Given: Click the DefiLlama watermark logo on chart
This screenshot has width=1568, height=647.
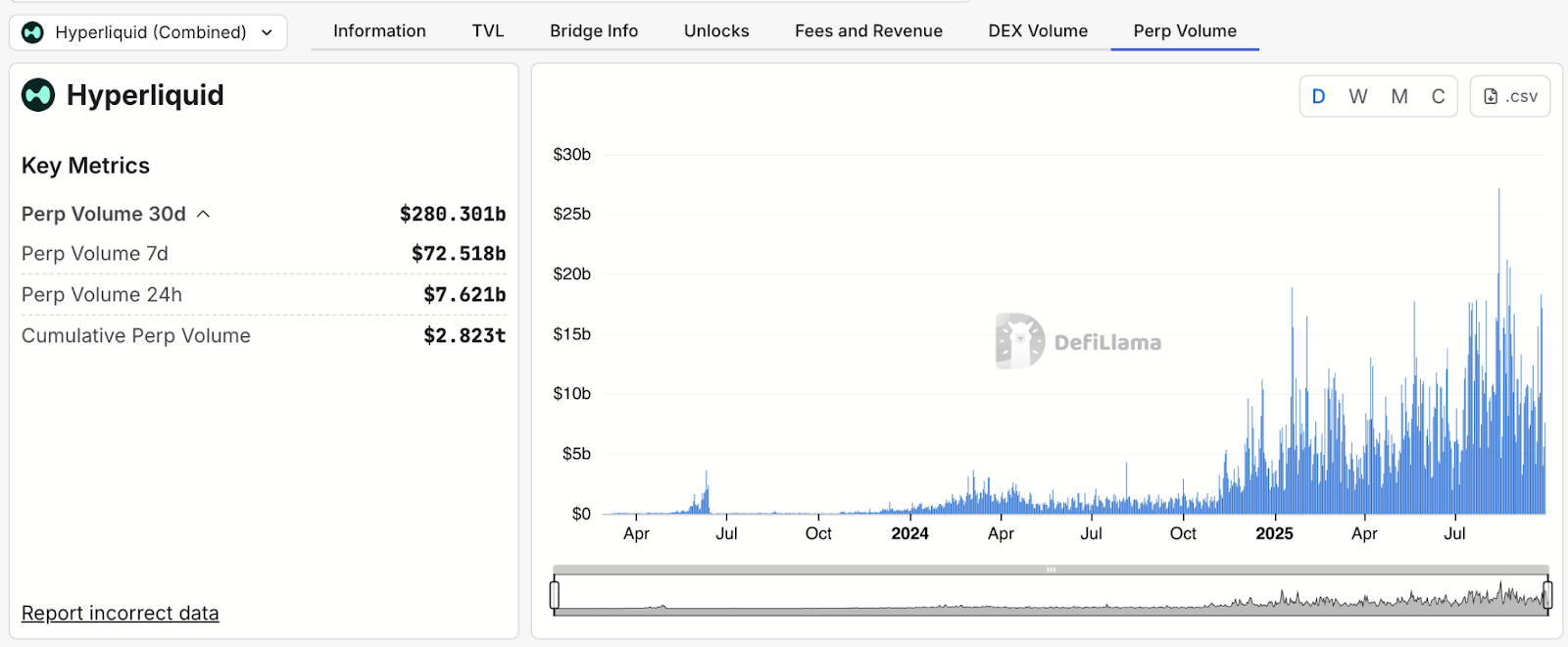Looking at the screenshot, I should click(x=1019, y=341).
